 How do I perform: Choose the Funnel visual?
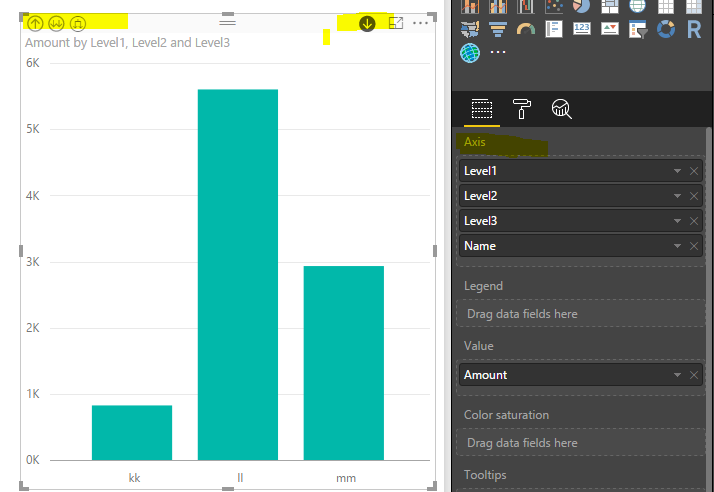[x=498, y=29]
